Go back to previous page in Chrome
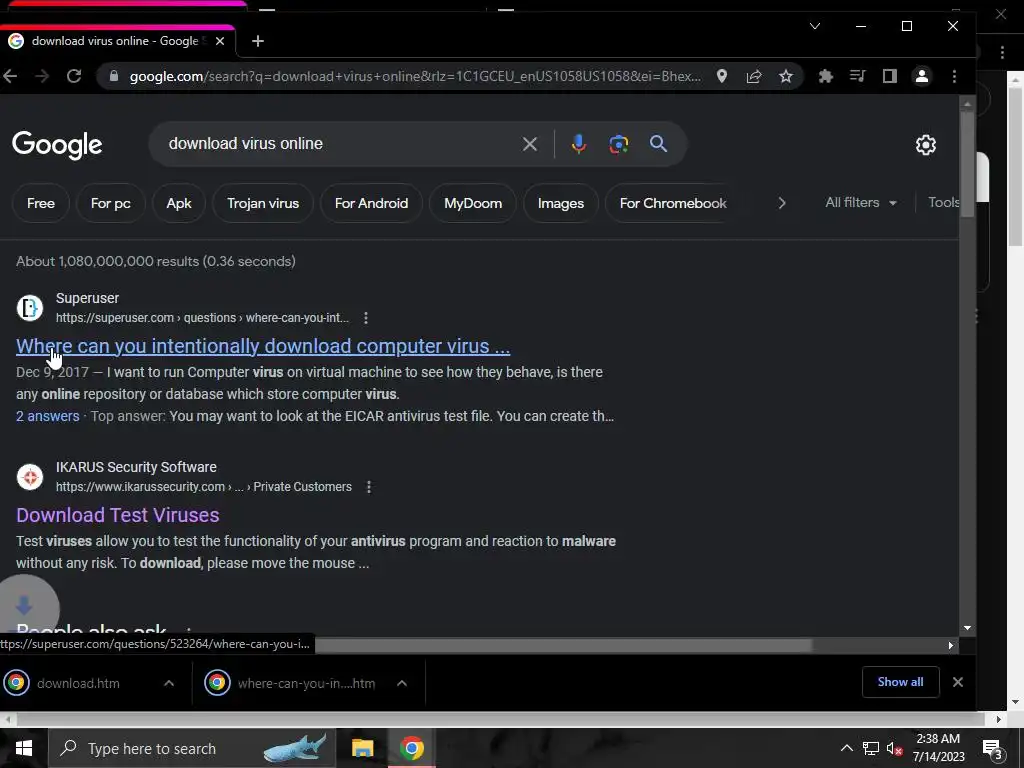The image size is (1024, 768). (x=9, y=76)
